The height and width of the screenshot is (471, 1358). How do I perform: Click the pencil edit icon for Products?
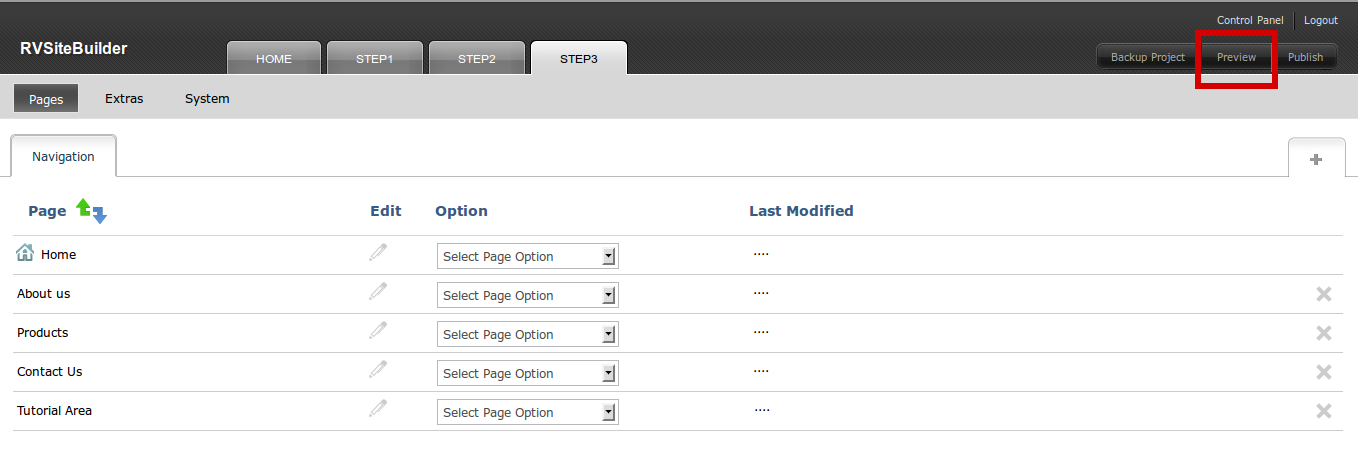point(378,330)
